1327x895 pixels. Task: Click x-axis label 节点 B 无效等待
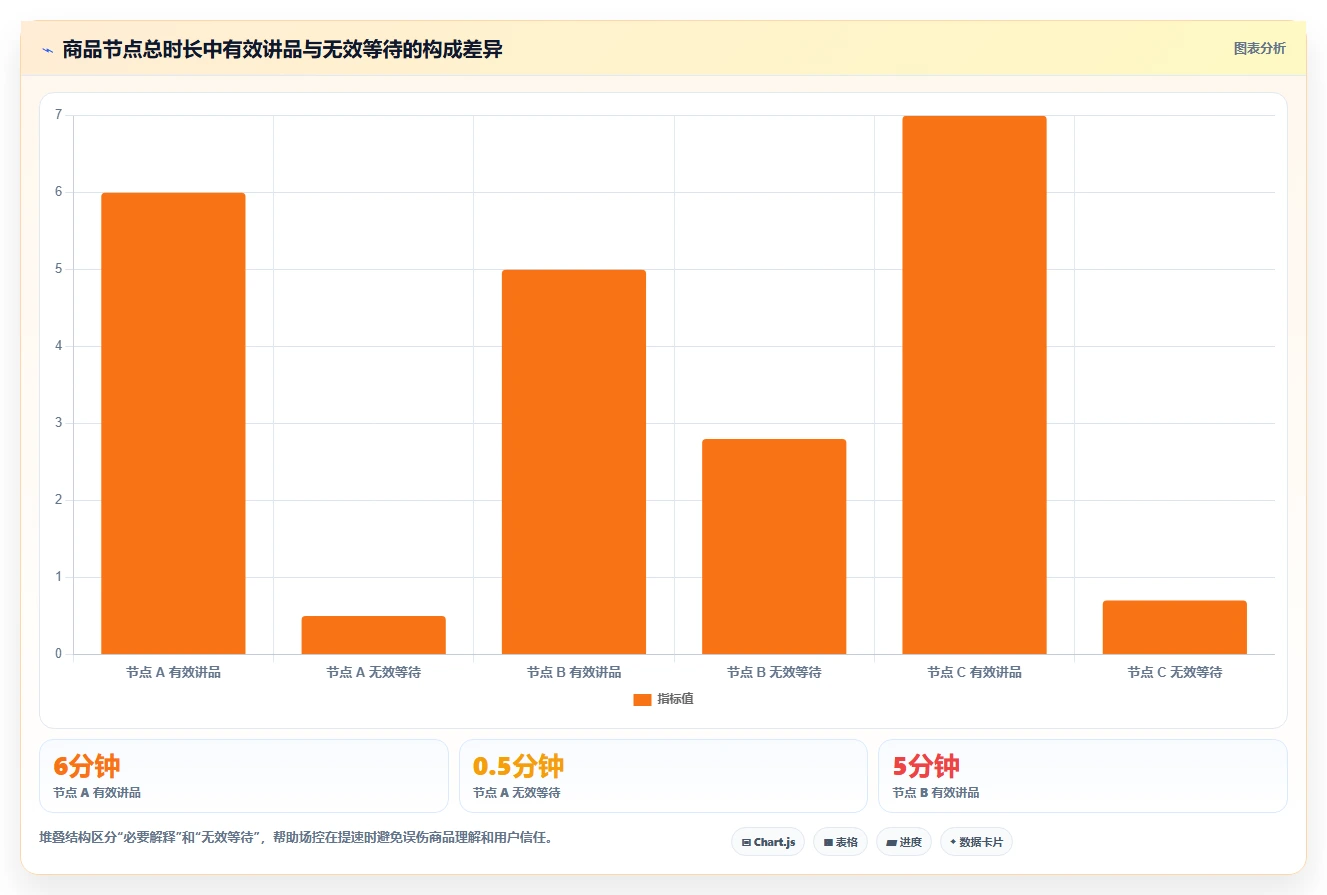[x=774, y=673]
